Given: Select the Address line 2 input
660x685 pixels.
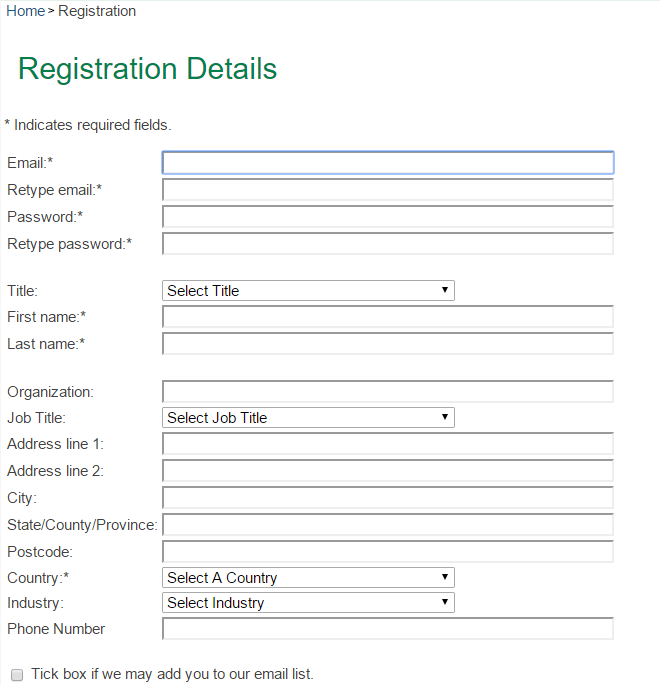Looking at the screenshot, I should (x=387, y=471).
